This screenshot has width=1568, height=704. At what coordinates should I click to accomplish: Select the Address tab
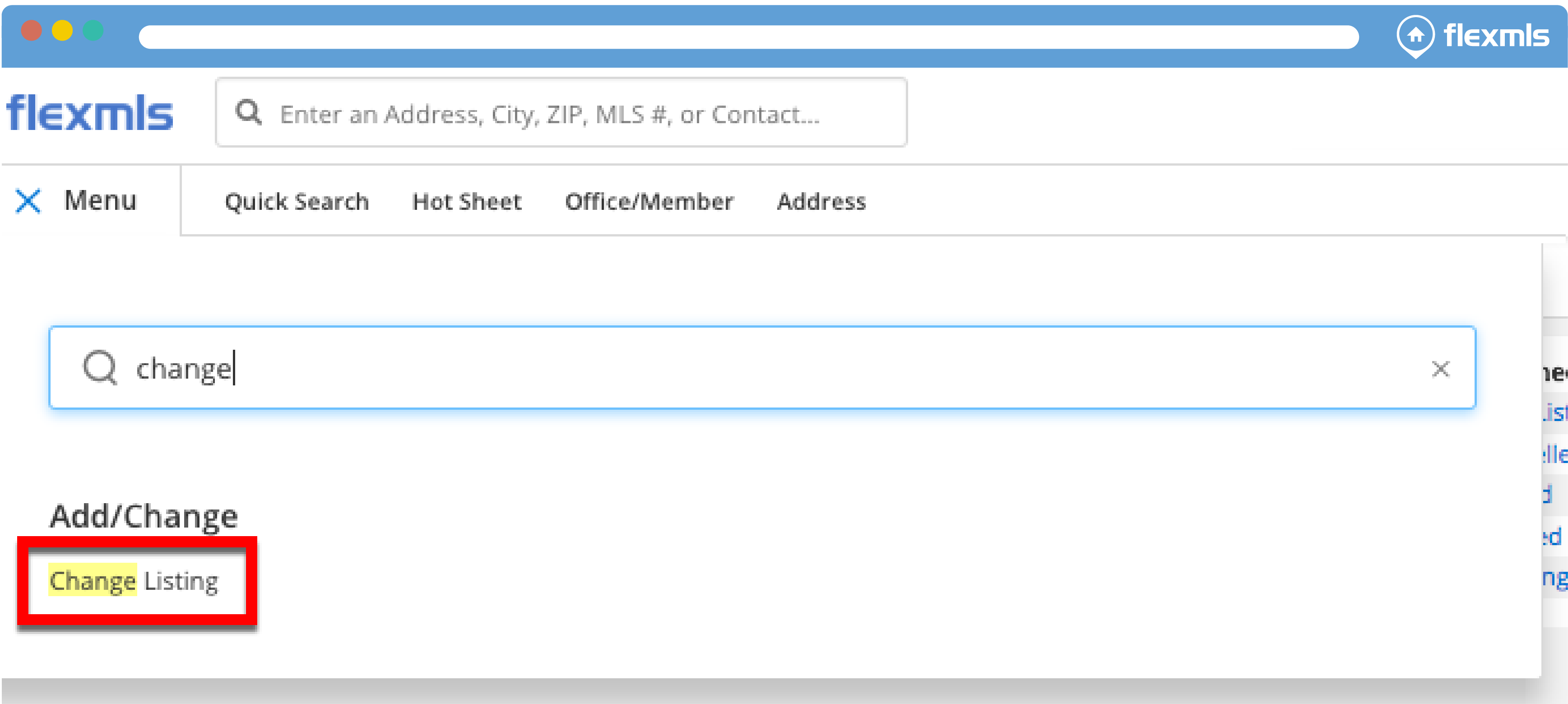(821, 201)
